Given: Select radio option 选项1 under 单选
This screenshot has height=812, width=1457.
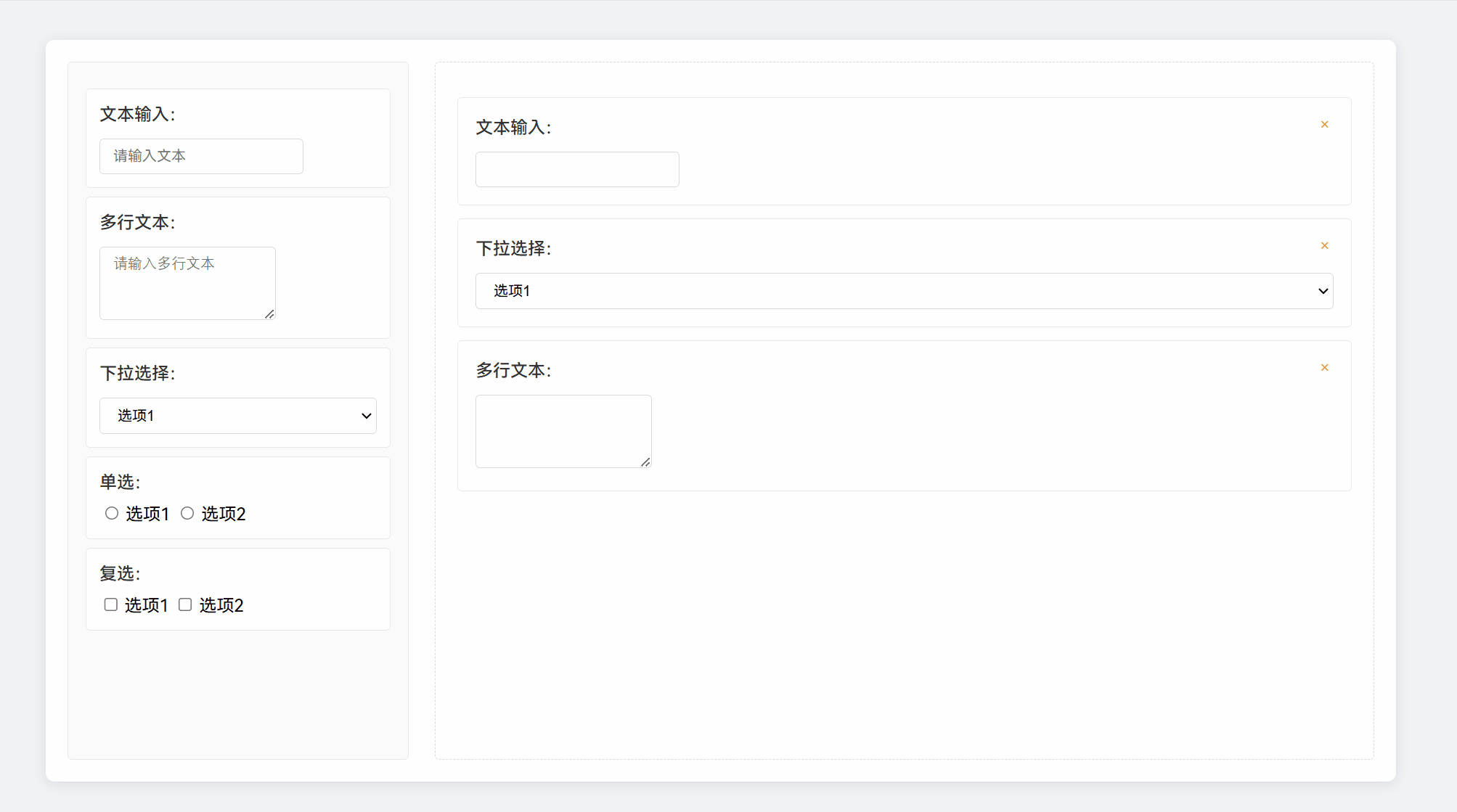Looking at the screenshot, I should [x=112, y=513].
